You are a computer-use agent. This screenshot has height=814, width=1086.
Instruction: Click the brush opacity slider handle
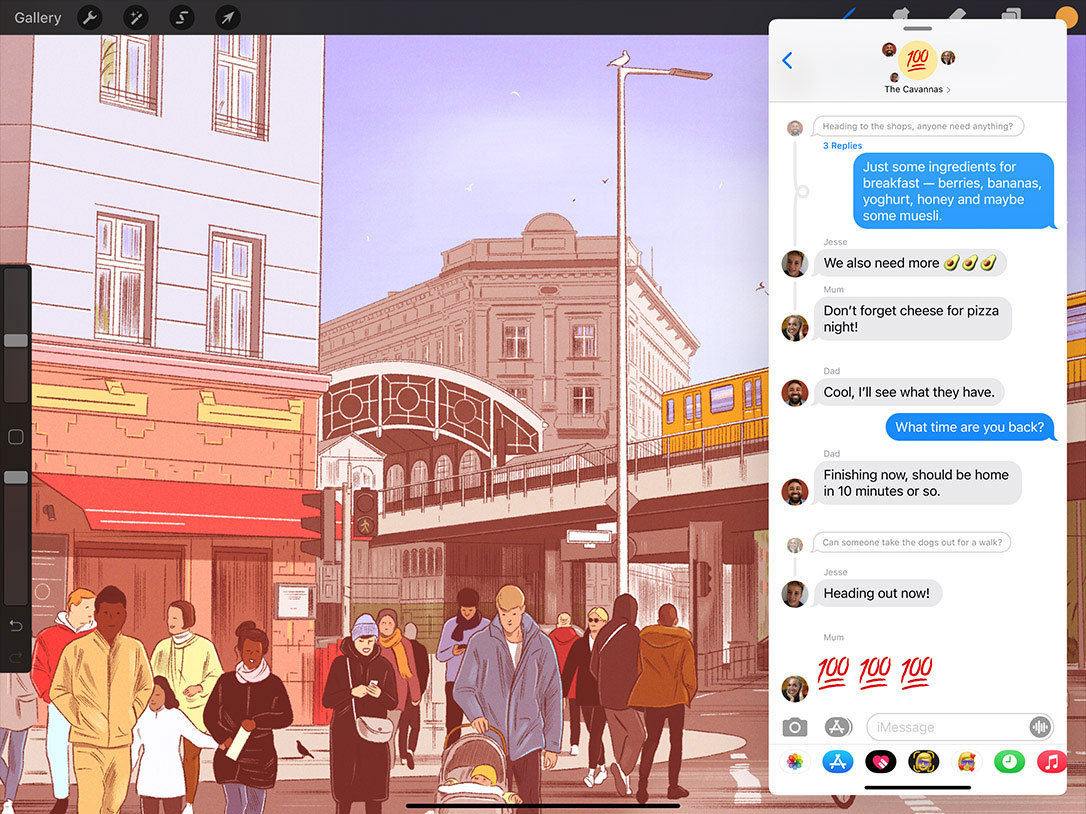click(x=16, y=477)
